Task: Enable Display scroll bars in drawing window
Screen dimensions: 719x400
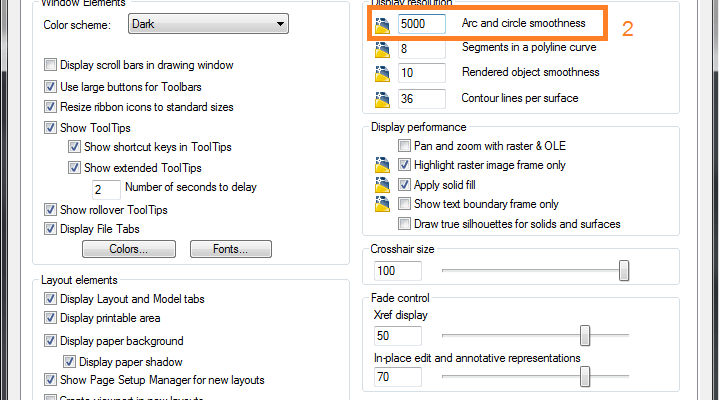Action: [50, 65]
